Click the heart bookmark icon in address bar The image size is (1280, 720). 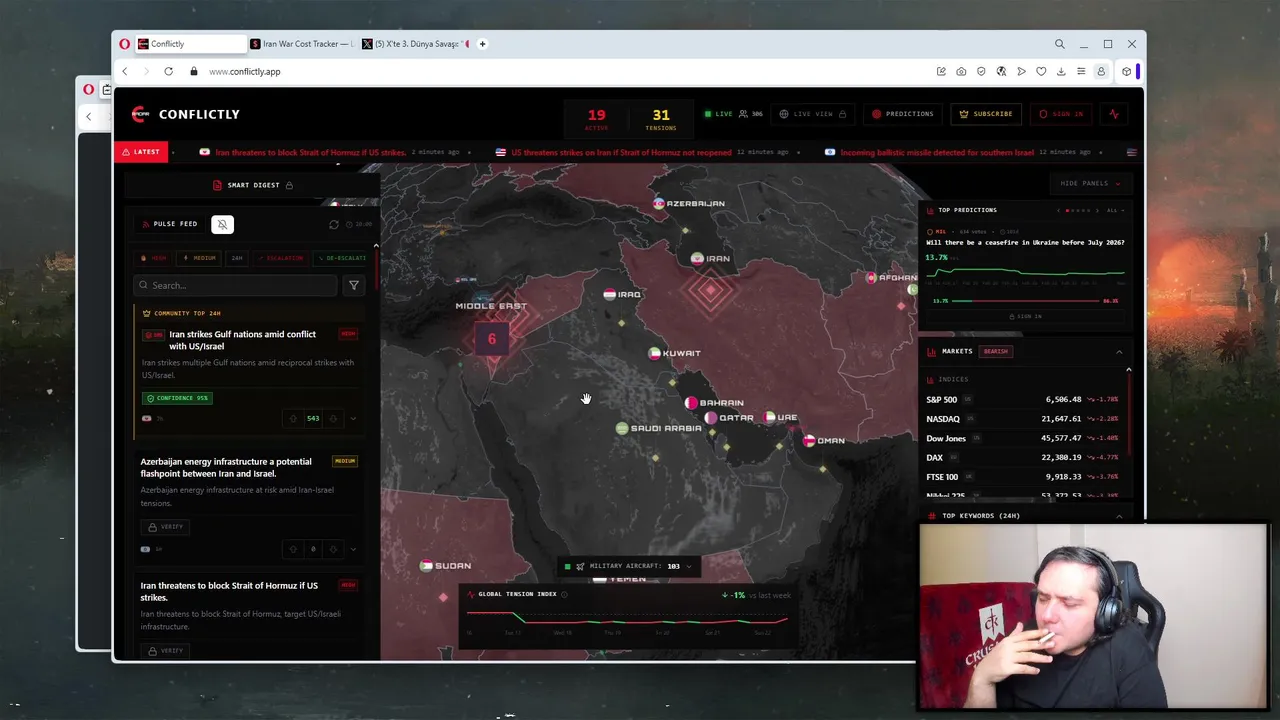[x=1041, y=71]
